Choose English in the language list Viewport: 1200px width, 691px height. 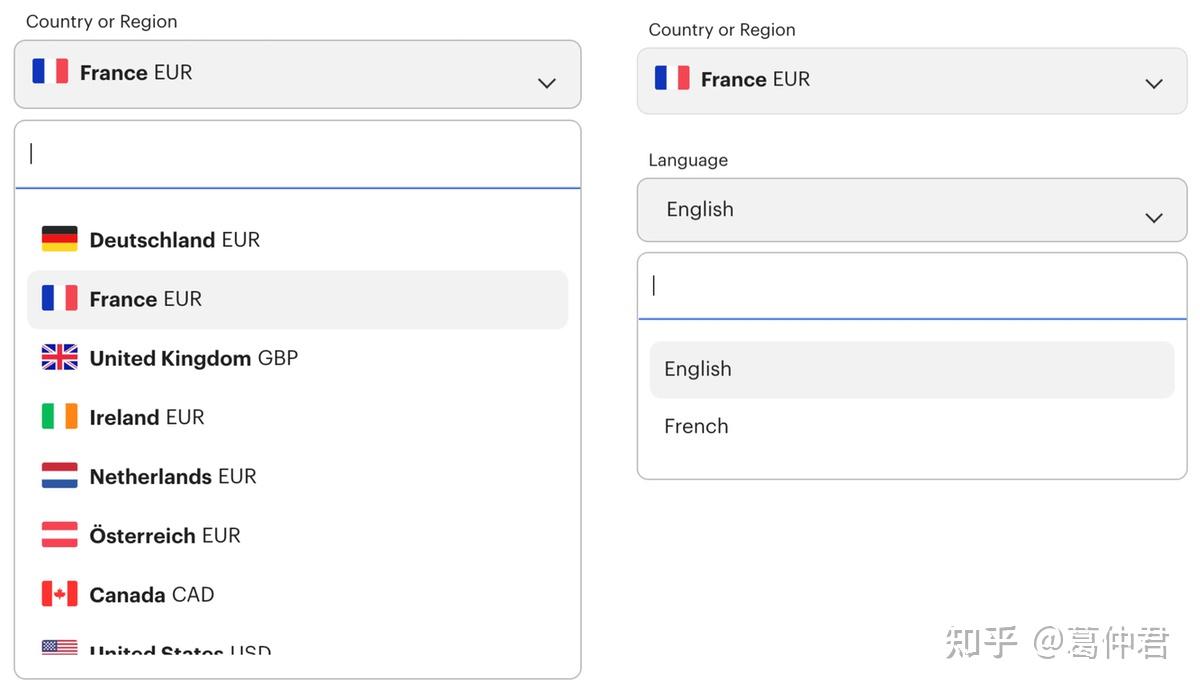(x=698, y=369)
